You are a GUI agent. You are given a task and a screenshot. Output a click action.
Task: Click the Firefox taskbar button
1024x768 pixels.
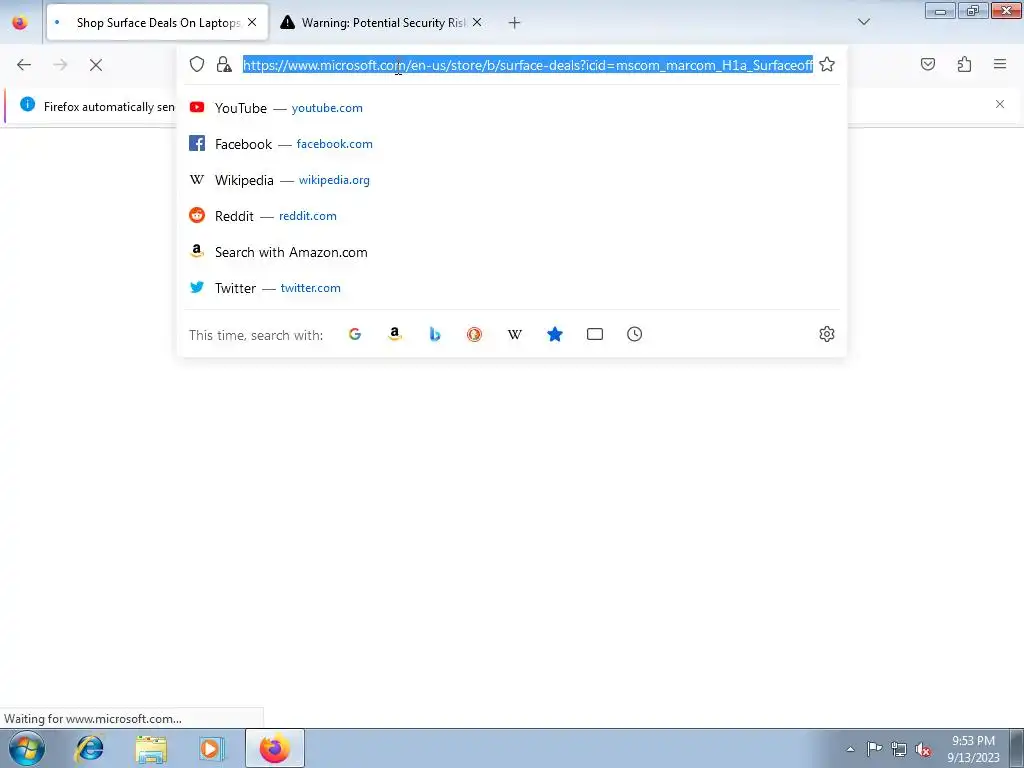pyautogui.click(x=275, y=748)
